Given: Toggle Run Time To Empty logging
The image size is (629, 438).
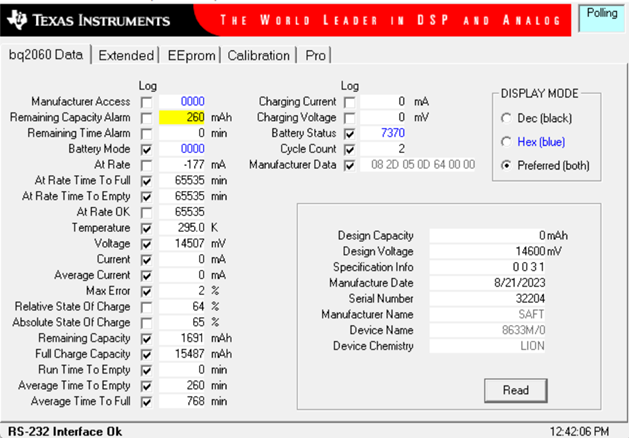Looking at the screenshot, I should tap(146, 370).
